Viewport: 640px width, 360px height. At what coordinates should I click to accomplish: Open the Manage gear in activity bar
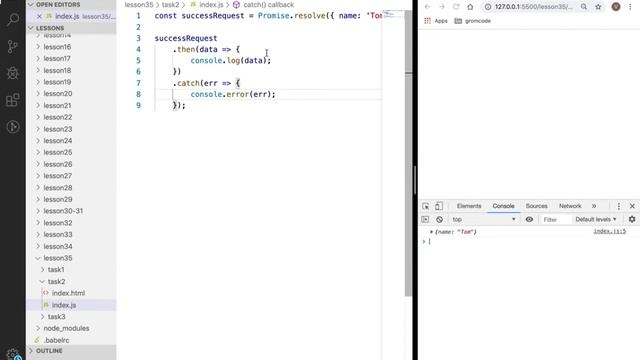click(13, 354)
